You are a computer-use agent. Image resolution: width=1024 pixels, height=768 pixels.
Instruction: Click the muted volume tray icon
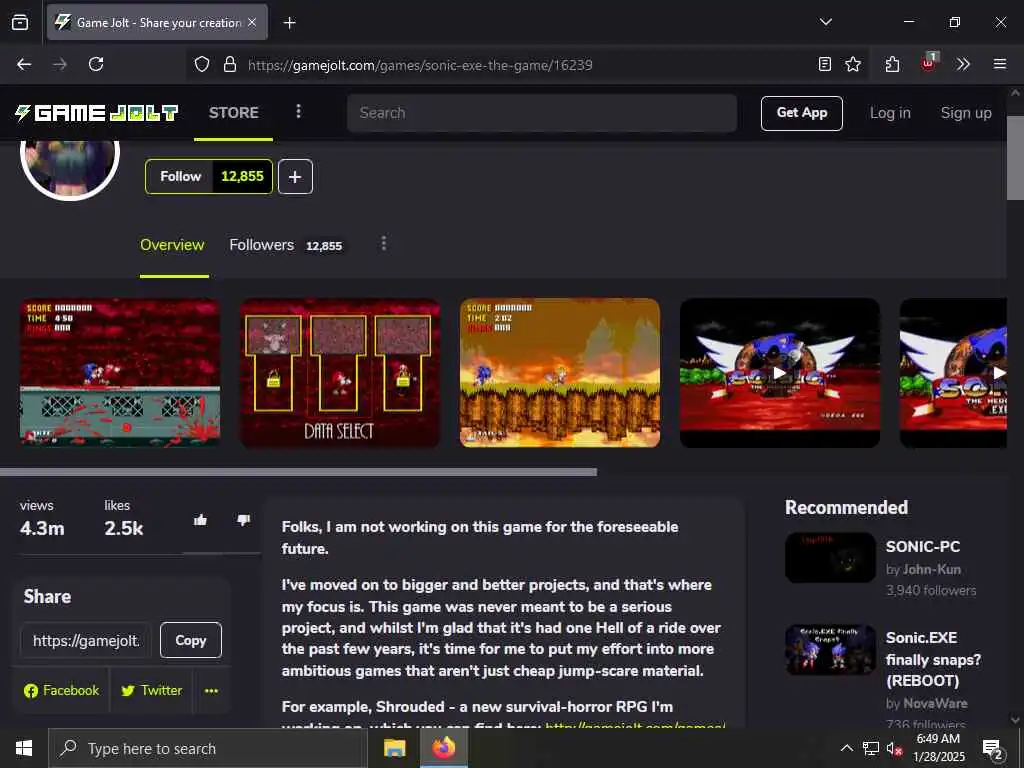894,748
